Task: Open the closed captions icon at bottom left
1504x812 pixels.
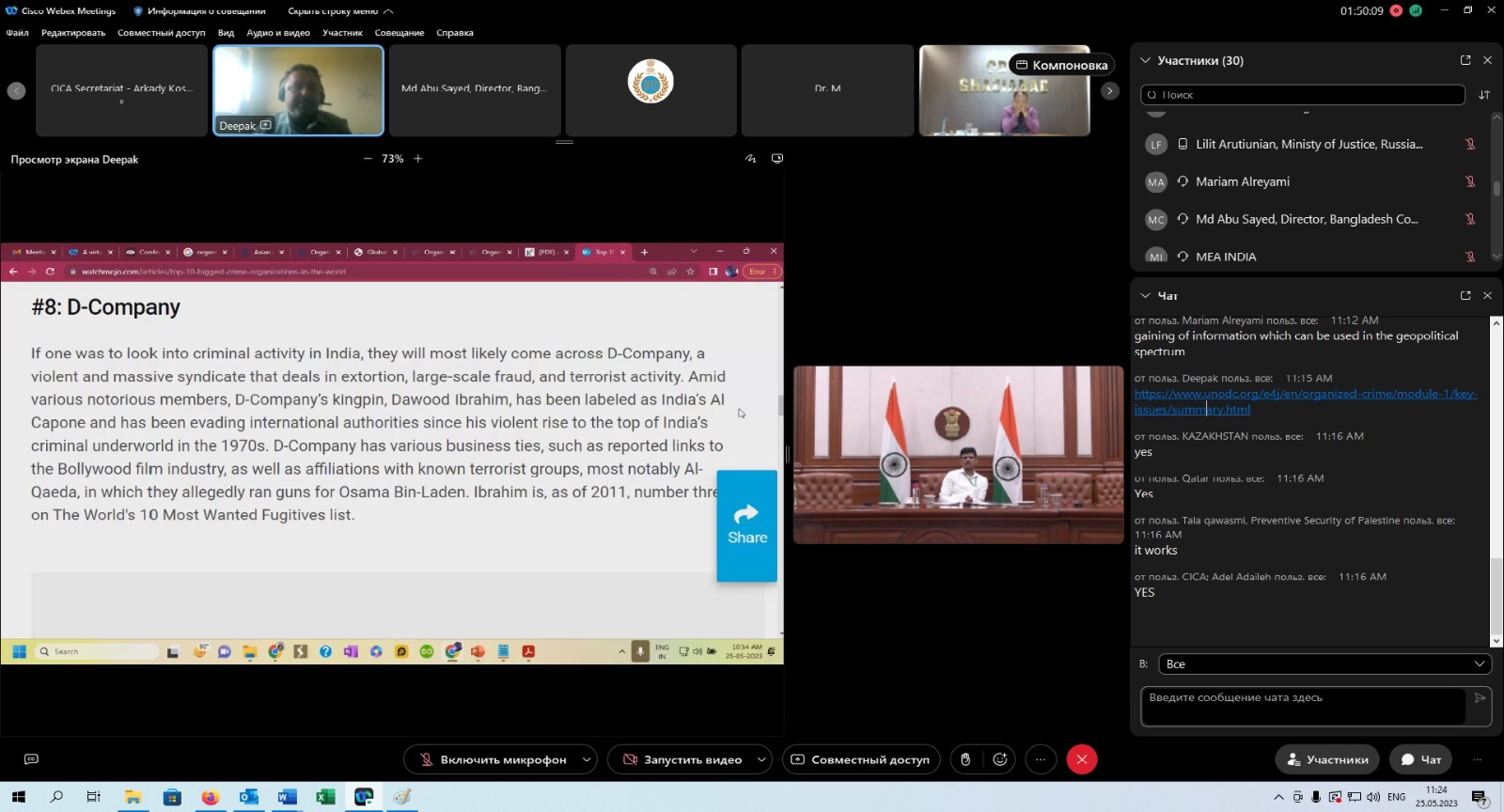Action: [x=31, y=759]
